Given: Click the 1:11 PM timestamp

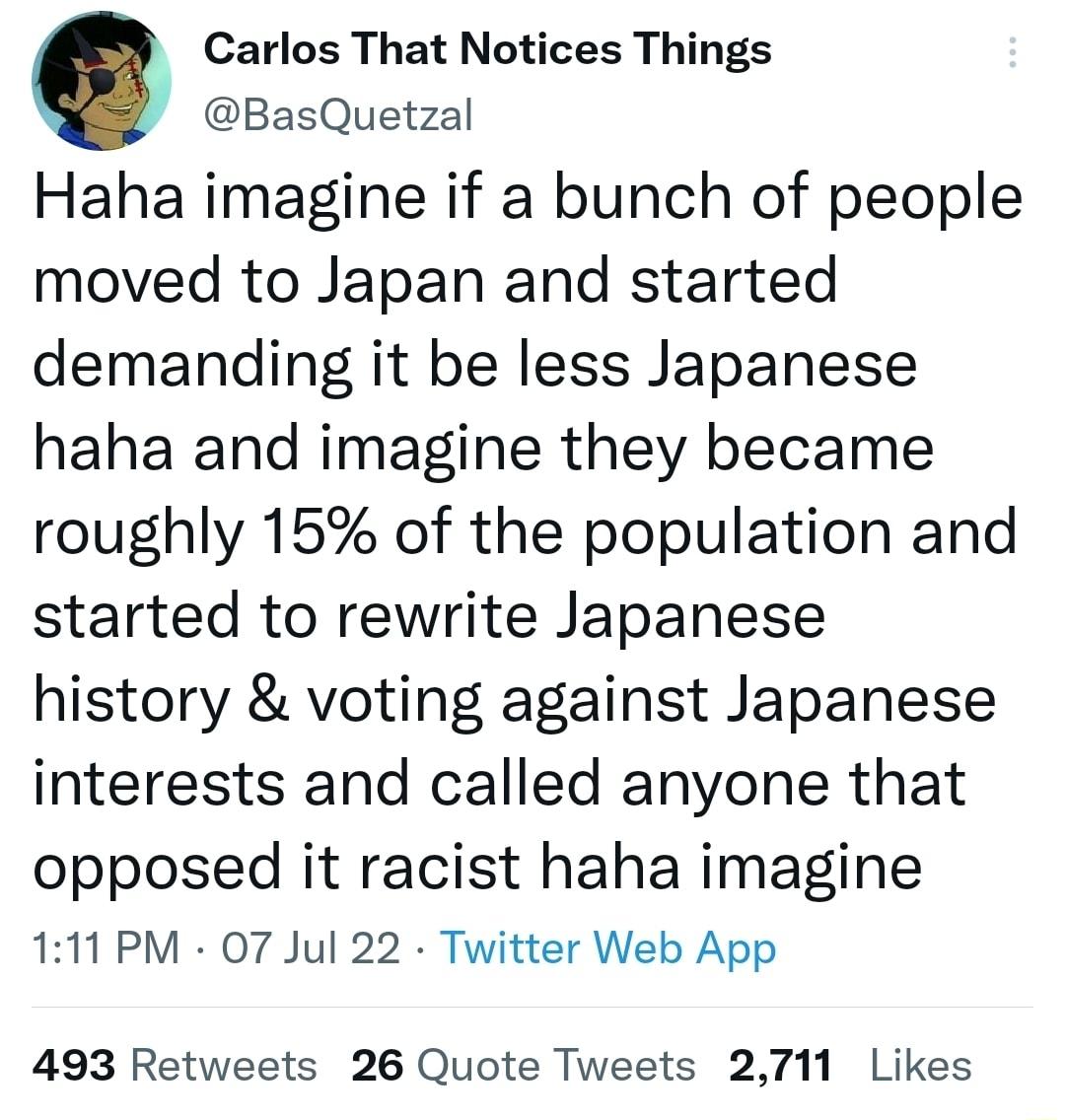Looking at the screenshot, I should click(x=102, y=948).
